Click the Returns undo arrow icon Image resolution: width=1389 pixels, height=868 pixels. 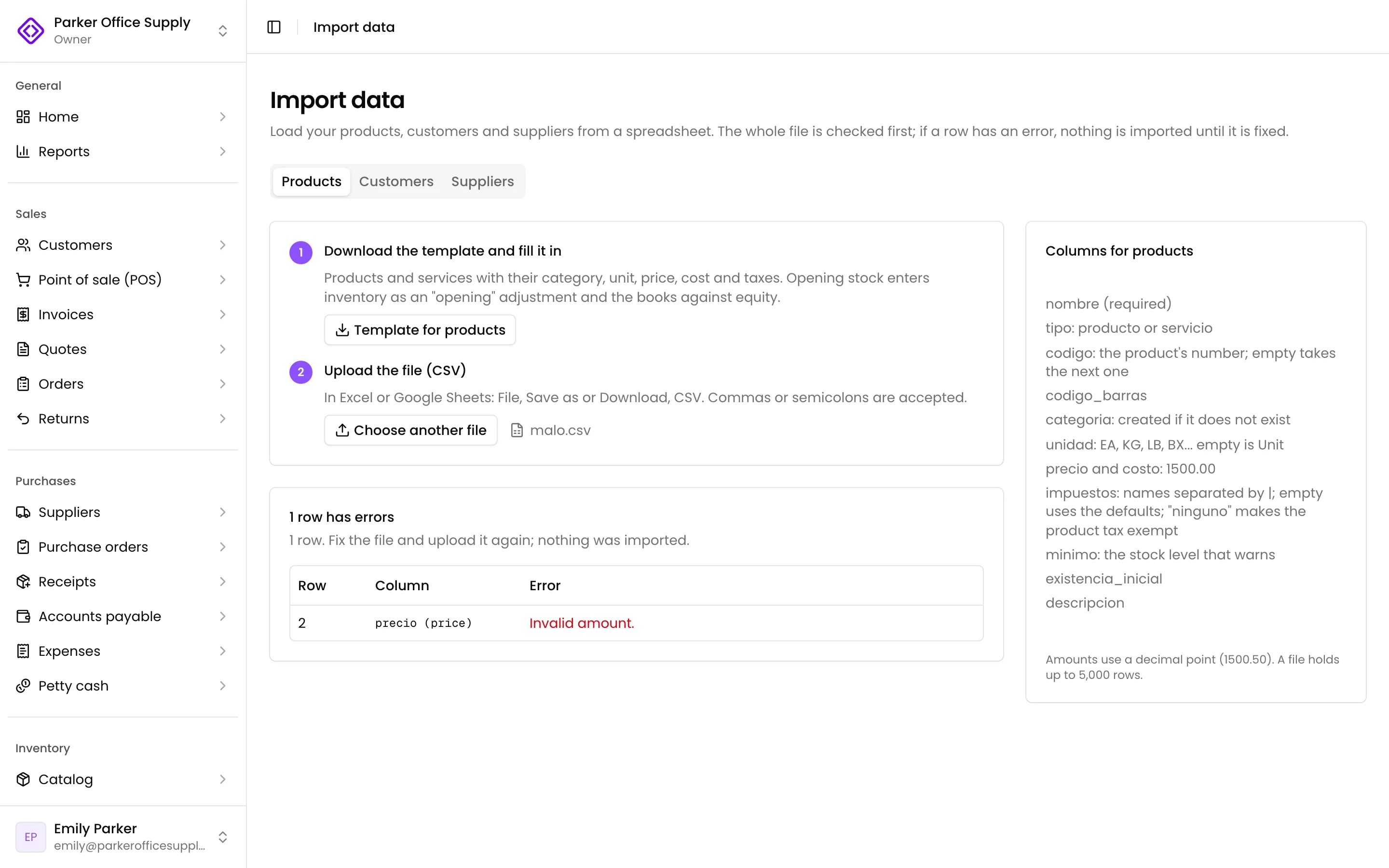pyautogui.click(x=23, y=419)
